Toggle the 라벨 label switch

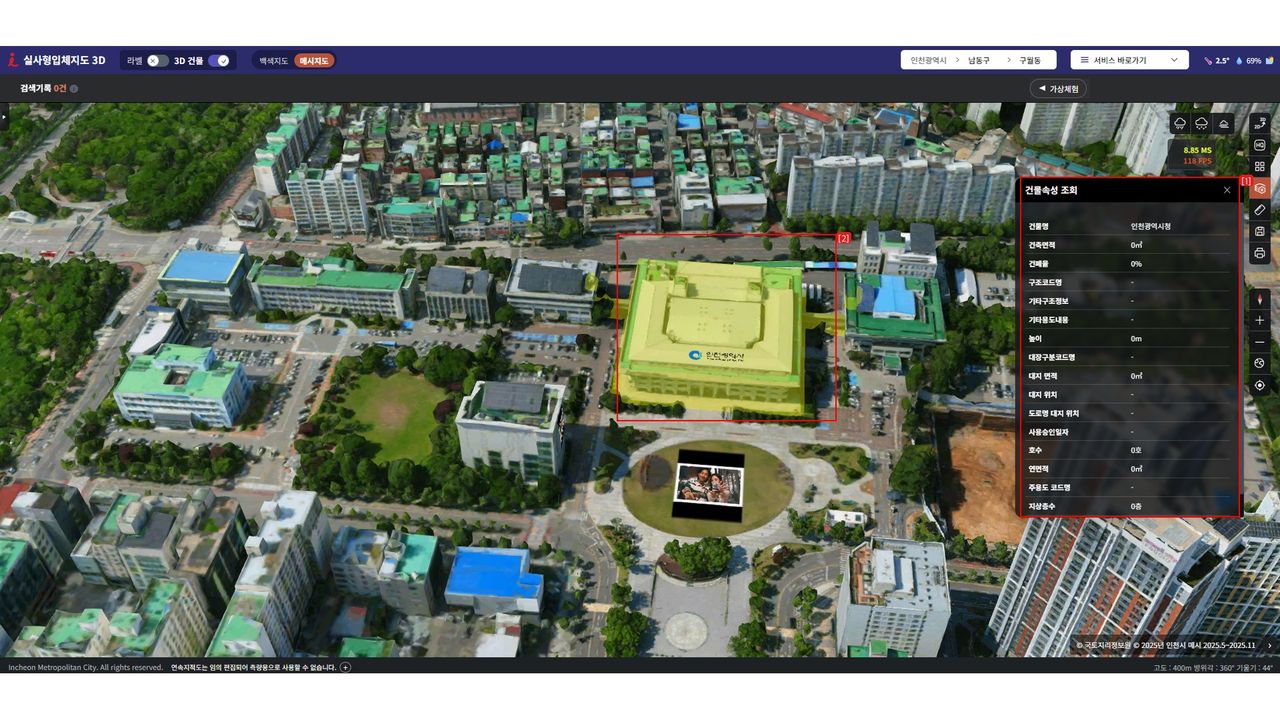157,61
